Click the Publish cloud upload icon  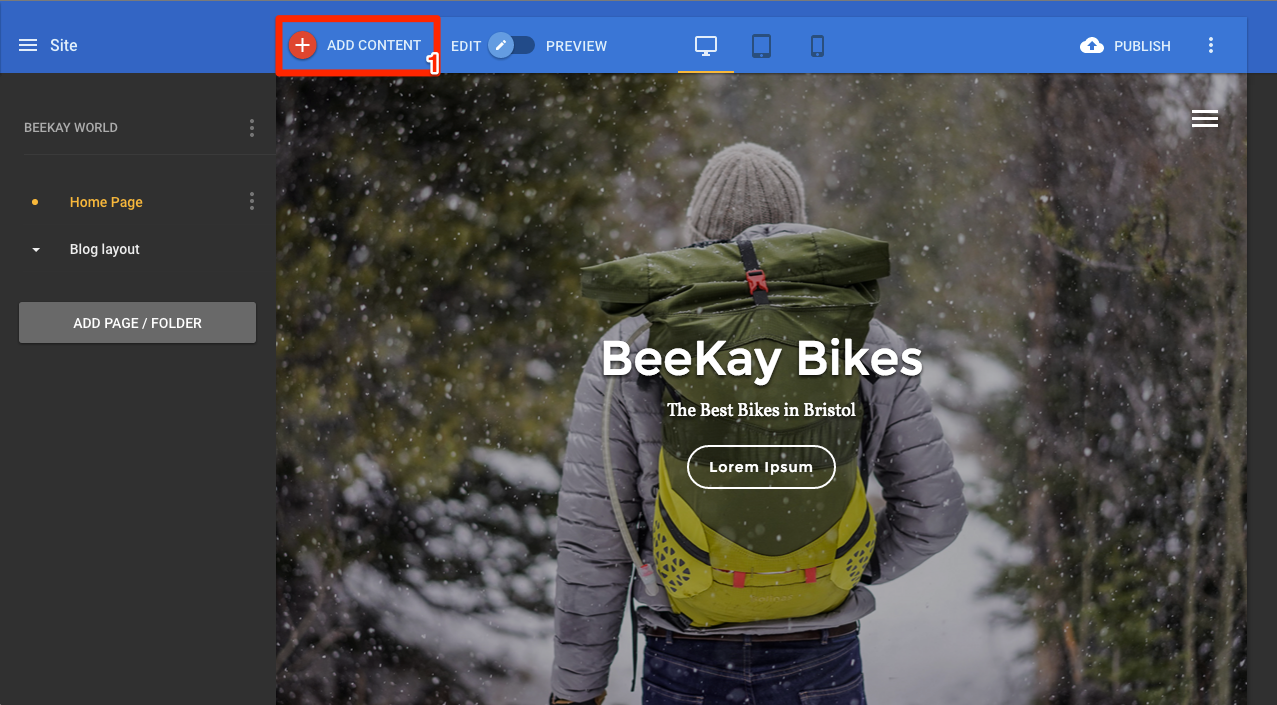pos(1092,46)
